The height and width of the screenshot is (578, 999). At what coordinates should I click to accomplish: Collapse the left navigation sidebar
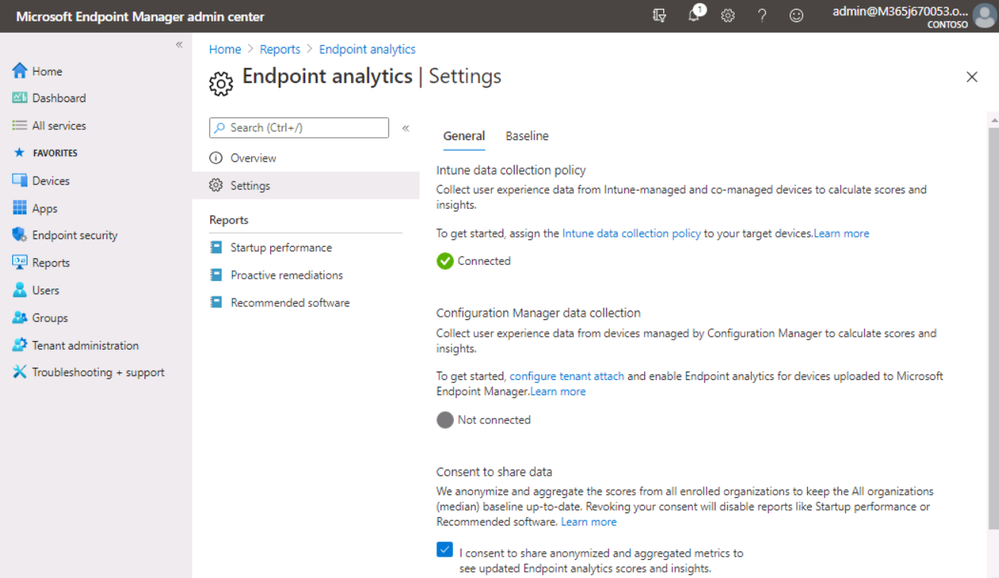(x=179, y=45)
